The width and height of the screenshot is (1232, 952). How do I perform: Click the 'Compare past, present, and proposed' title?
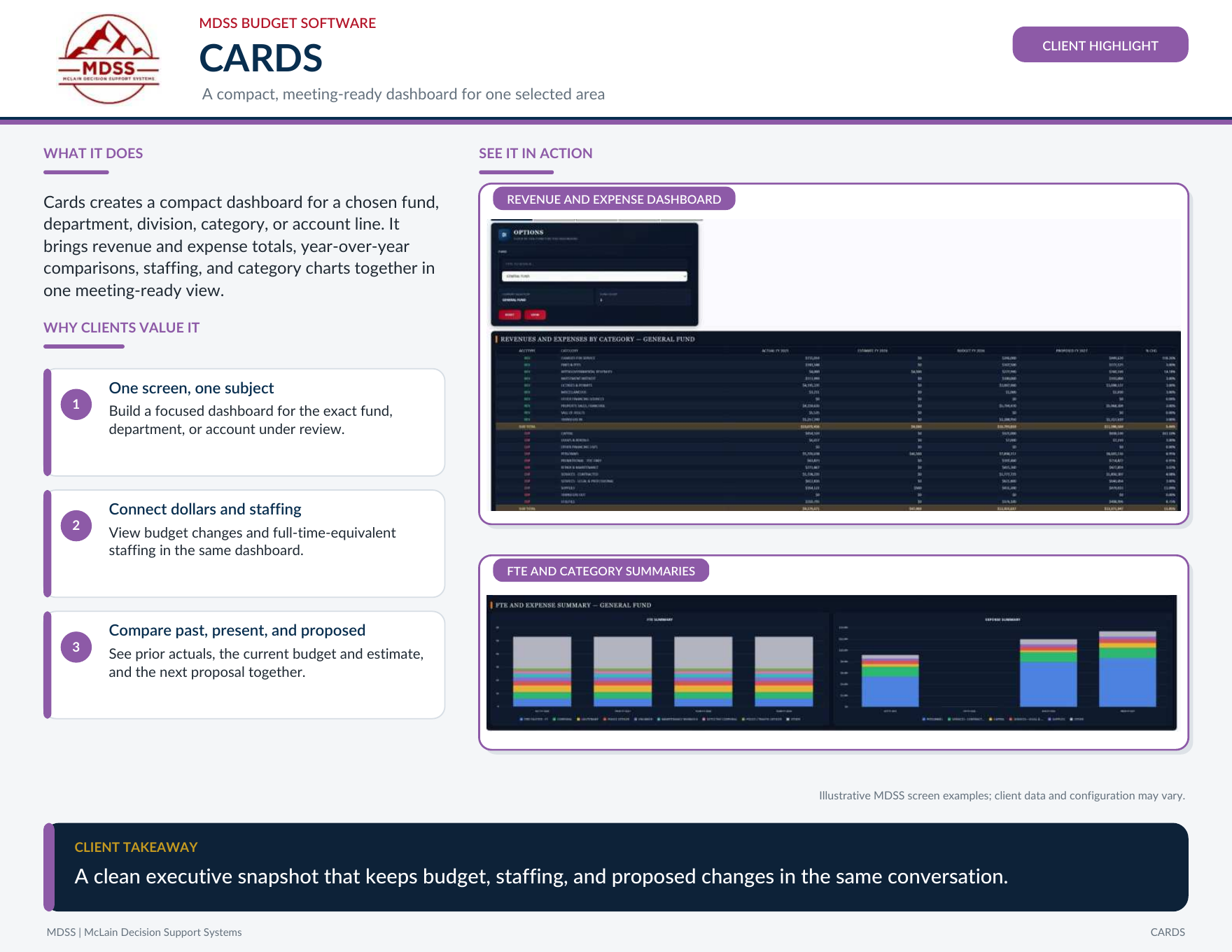pos(237,630)
